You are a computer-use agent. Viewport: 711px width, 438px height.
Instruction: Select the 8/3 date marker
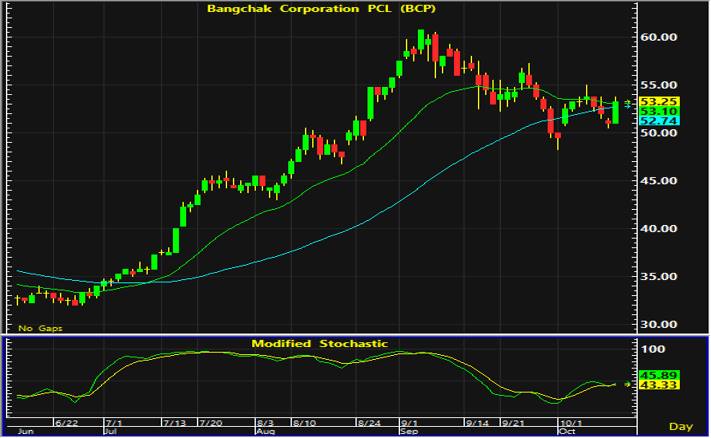[x=265, y=423]
